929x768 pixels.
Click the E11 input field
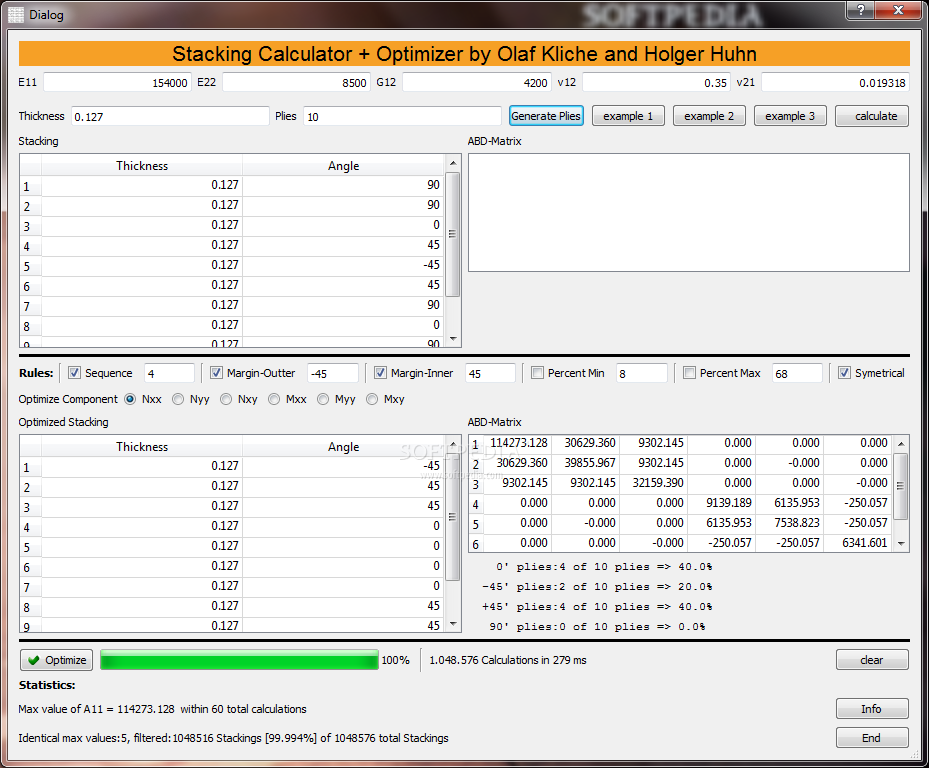pos(117,82)
